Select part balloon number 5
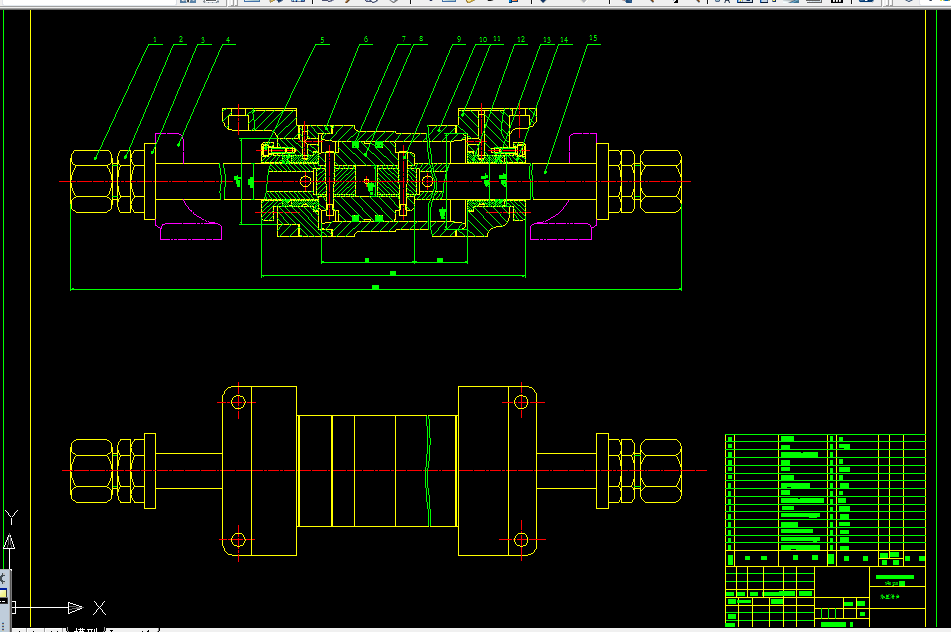This screenshot has height=632, width=951. click(x=322, y=40)
